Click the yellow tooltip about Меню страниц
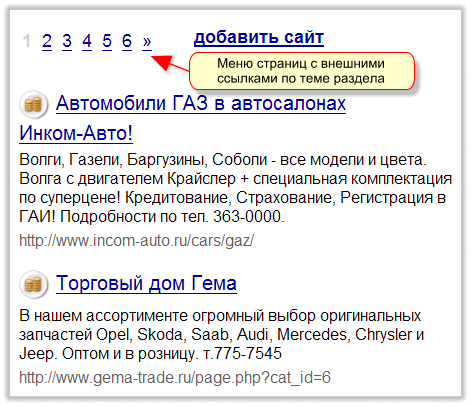The image size is (471, 406). [x=302, y=71]
